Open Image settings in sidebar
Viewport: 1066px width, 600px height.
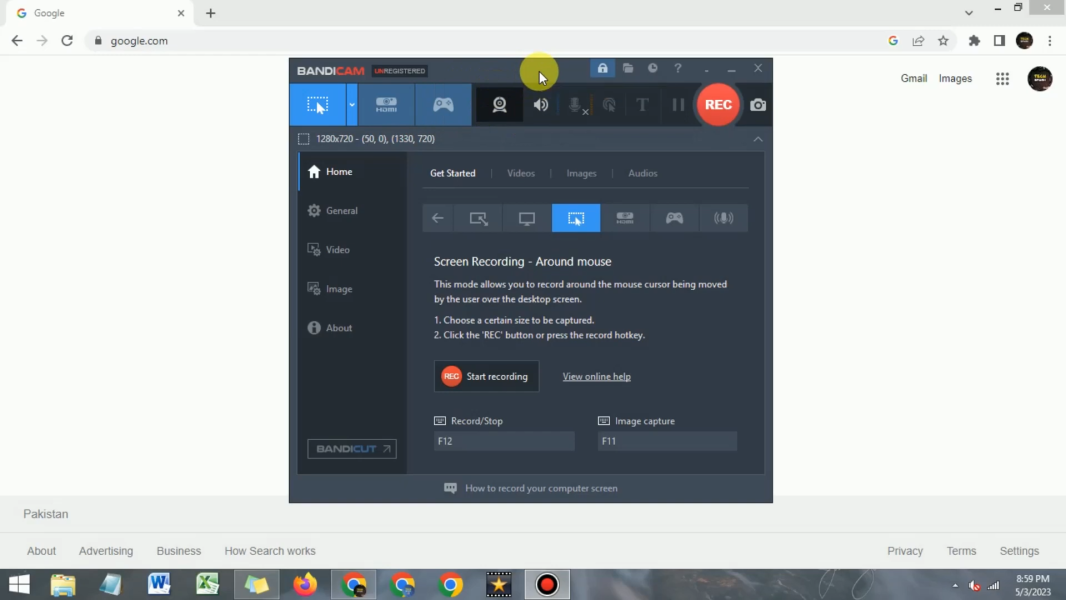pyautogui.click(x=352, y=289)
